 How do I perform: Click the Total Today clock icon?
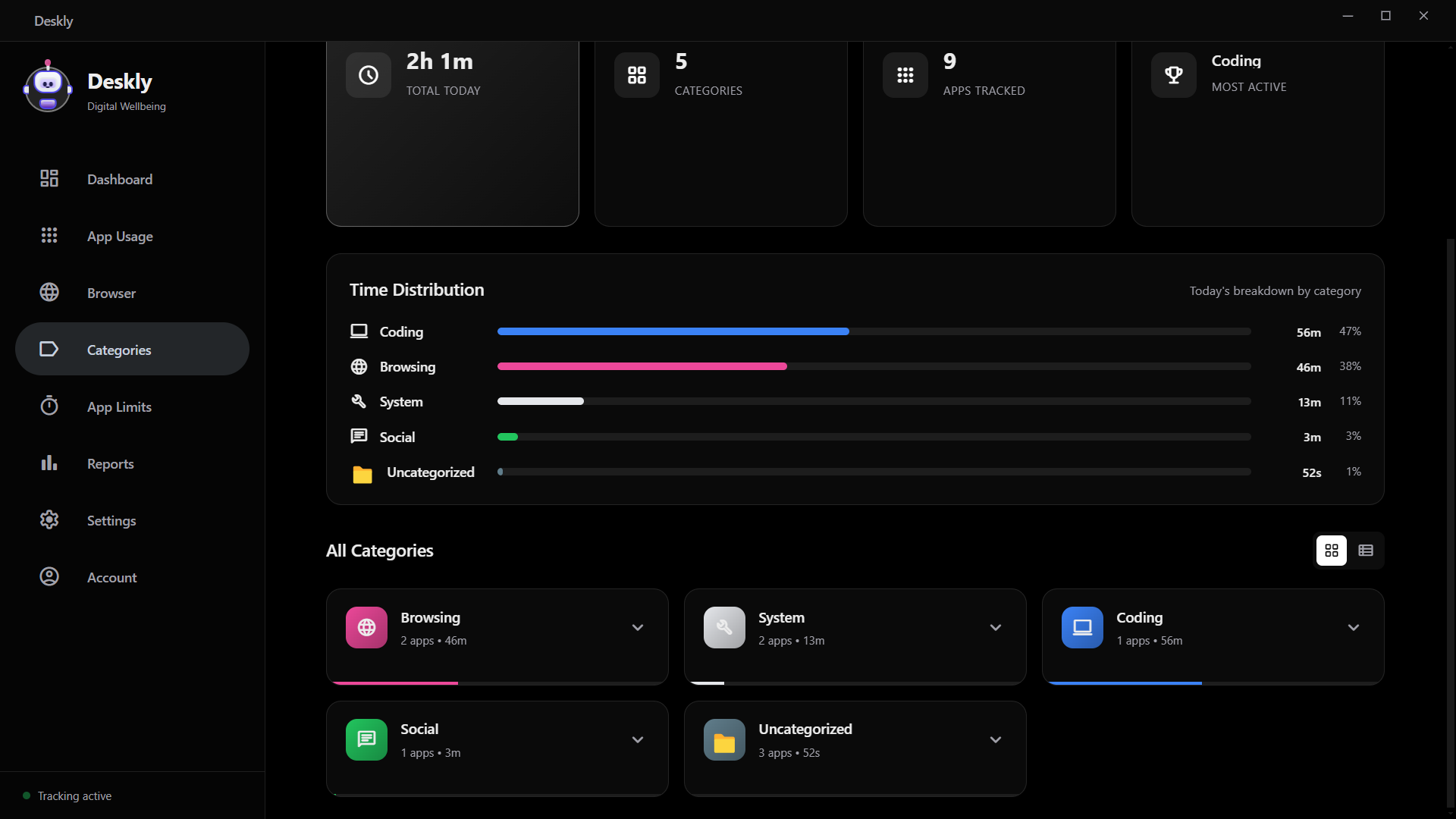tap(369, 75)
